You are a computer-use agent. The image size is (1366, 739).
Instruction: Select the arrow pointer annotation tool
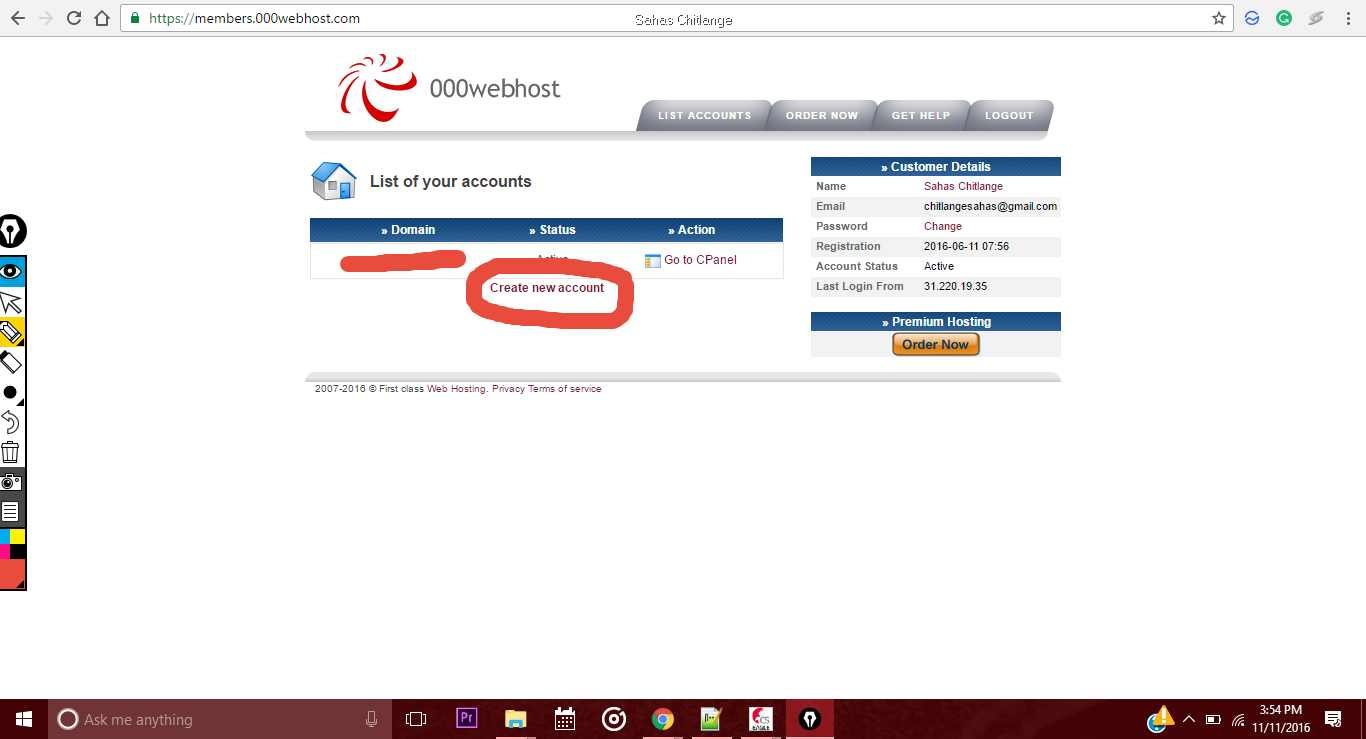pyautogui.click(x=12, y=302)
